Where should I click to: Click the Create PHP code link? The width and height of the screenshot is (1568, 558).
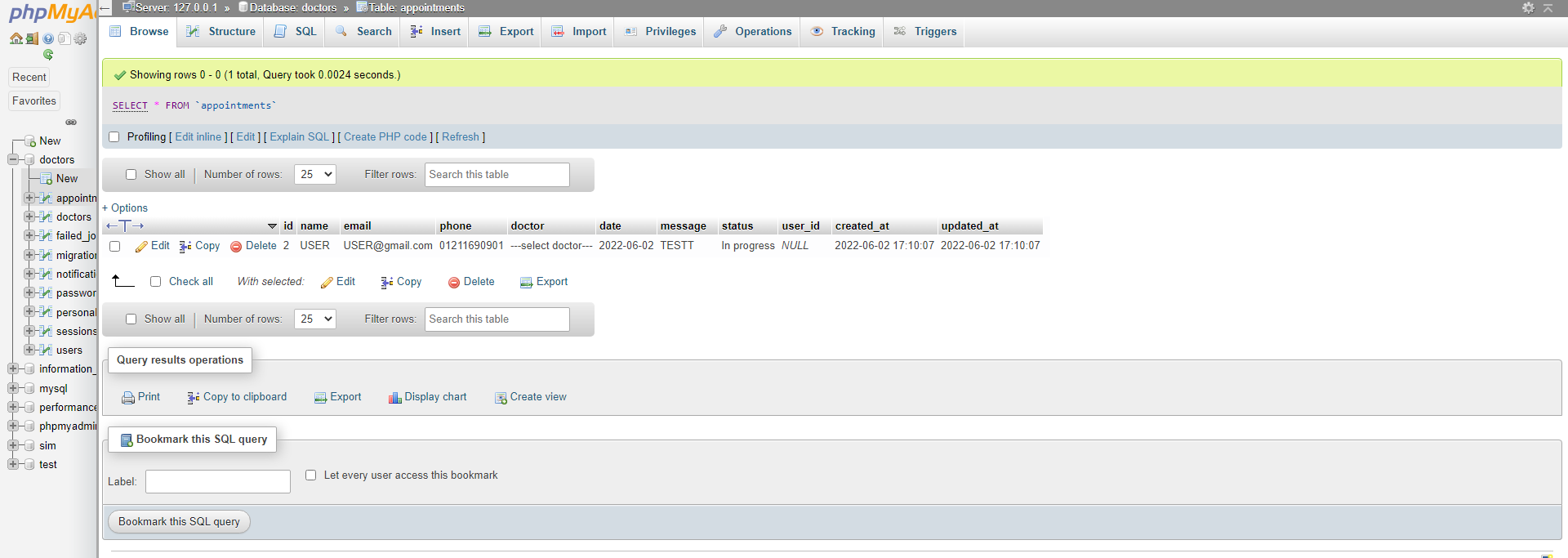[x=385, y=137]
